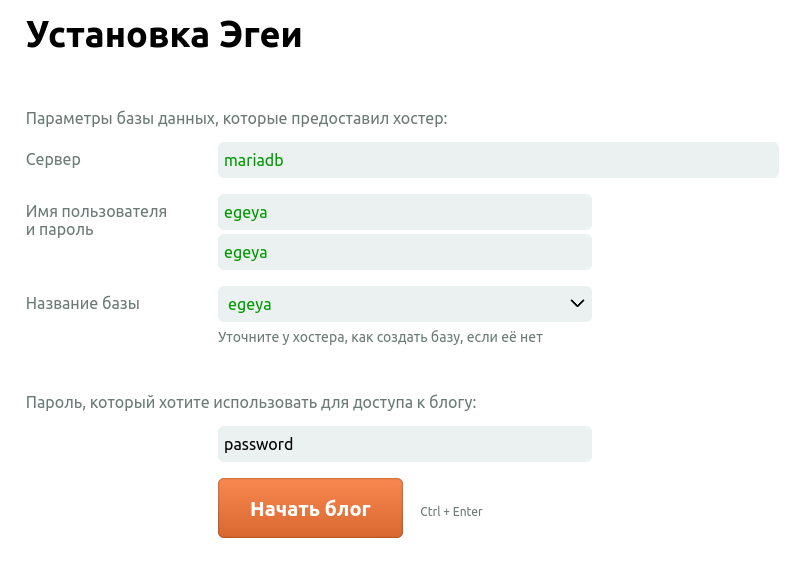Click the word 'блог' on the orange button
Image resolution: width=812 pixels, height=581 pixels.
(x=348, y=509)
